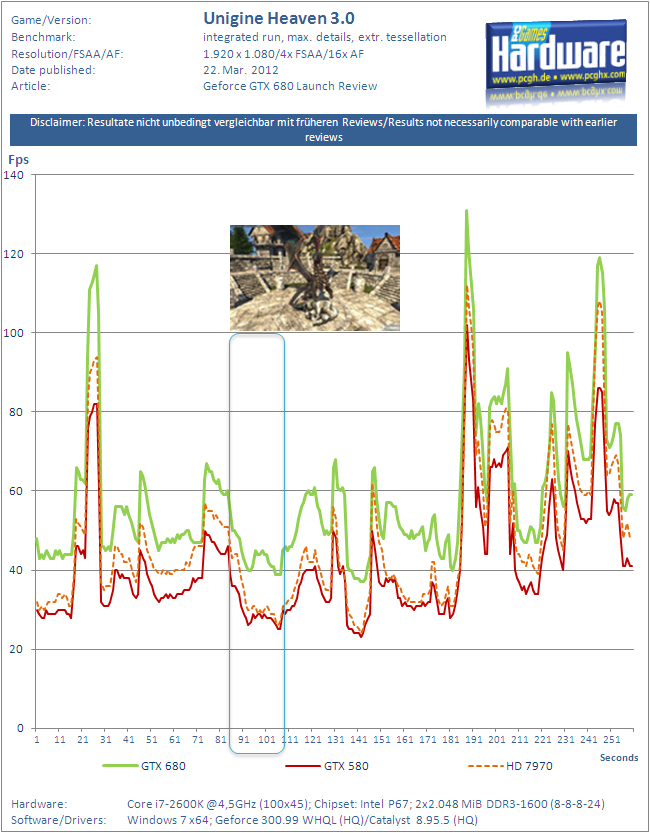This screenshot has height=833, width=650.
Task: Click the GTX 680 peak near 131 fps
Action: coord(466,211)
